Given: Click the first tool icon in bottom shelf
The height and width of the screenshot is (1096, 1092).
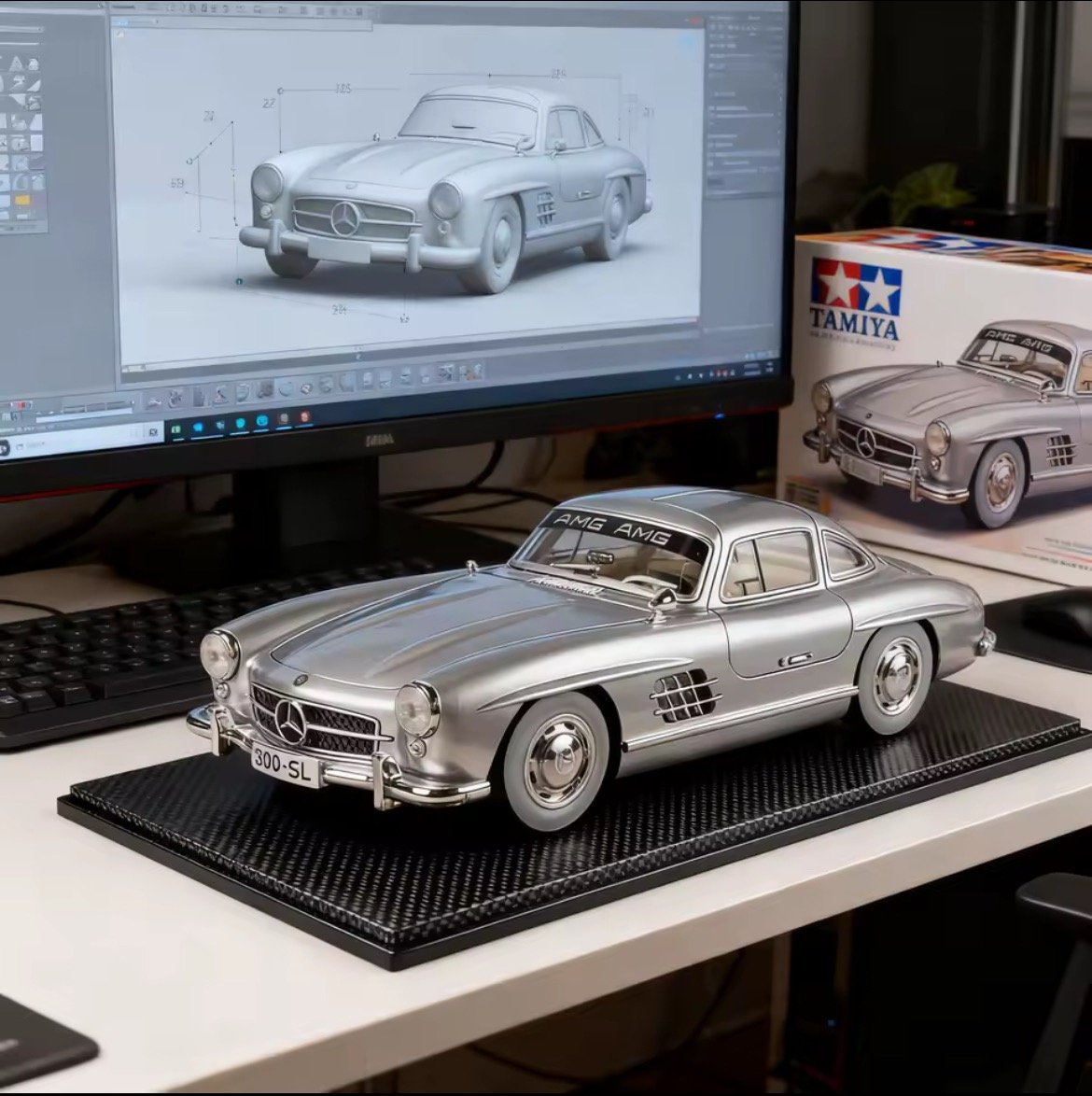Looking at the screenshot, I should [152, 400].
